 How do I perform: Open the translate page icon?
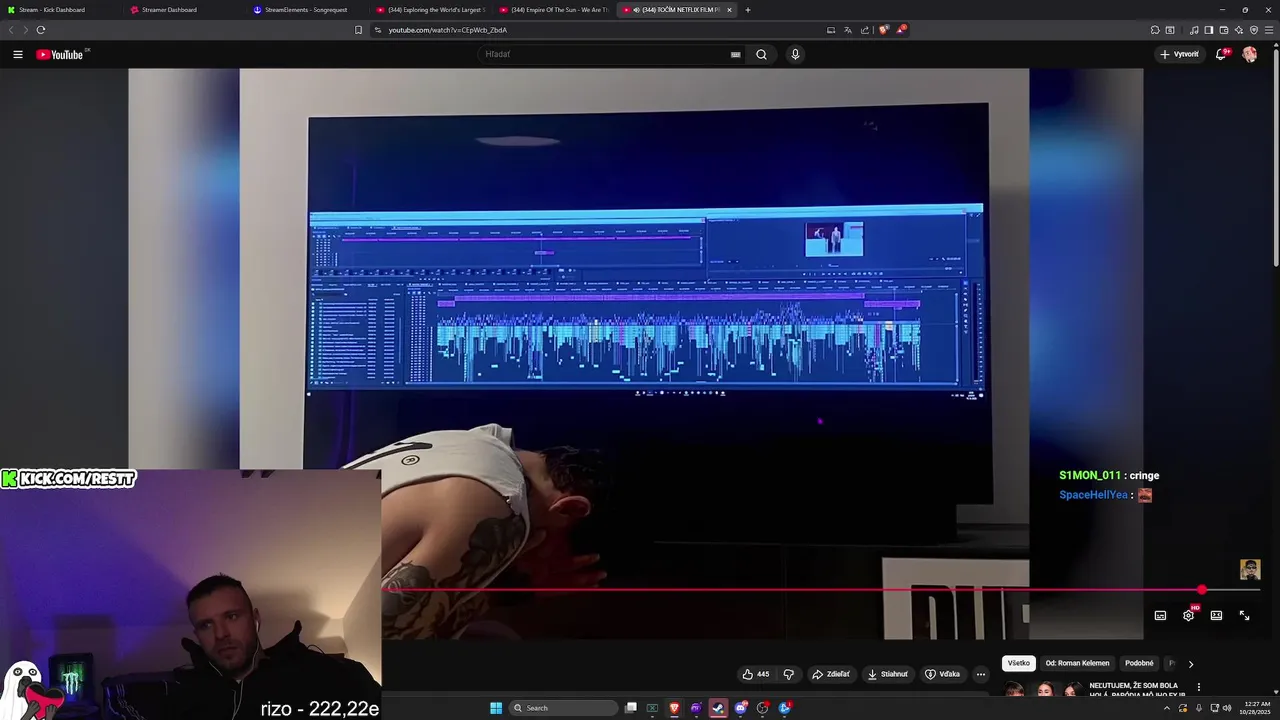click(x=847, y=30)
